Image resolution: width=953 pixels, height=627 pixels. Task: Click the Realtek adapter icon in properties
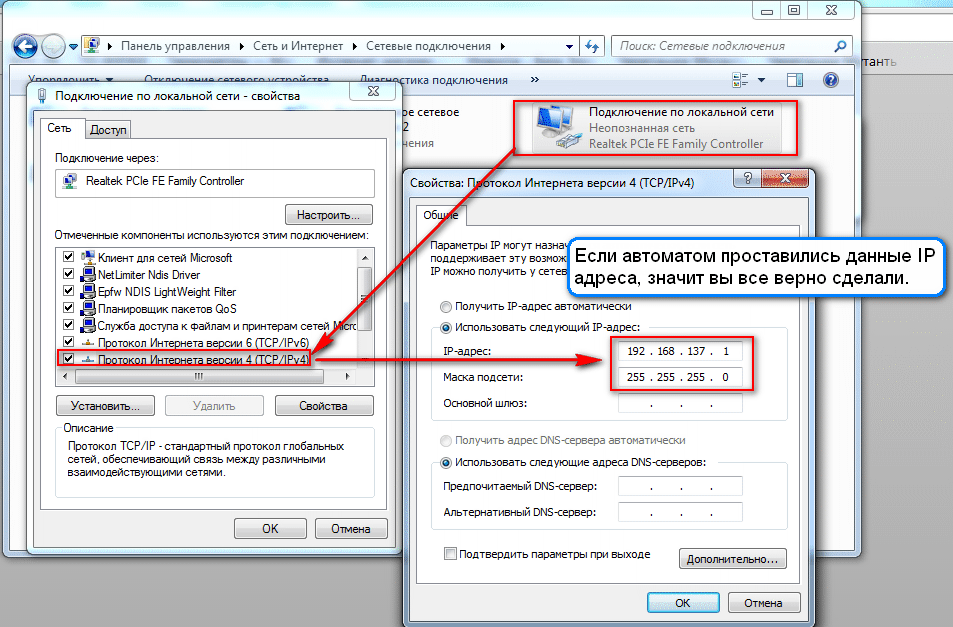70,182
